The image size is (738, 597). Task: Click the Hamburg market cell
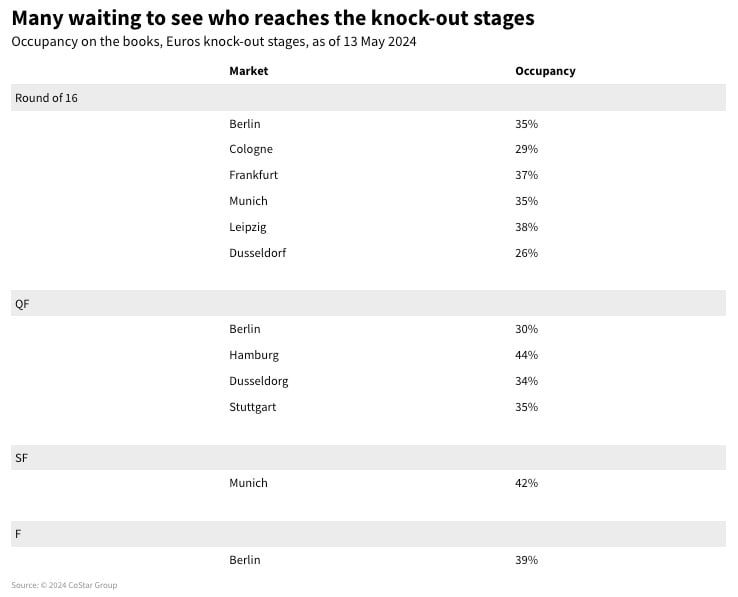254,355
